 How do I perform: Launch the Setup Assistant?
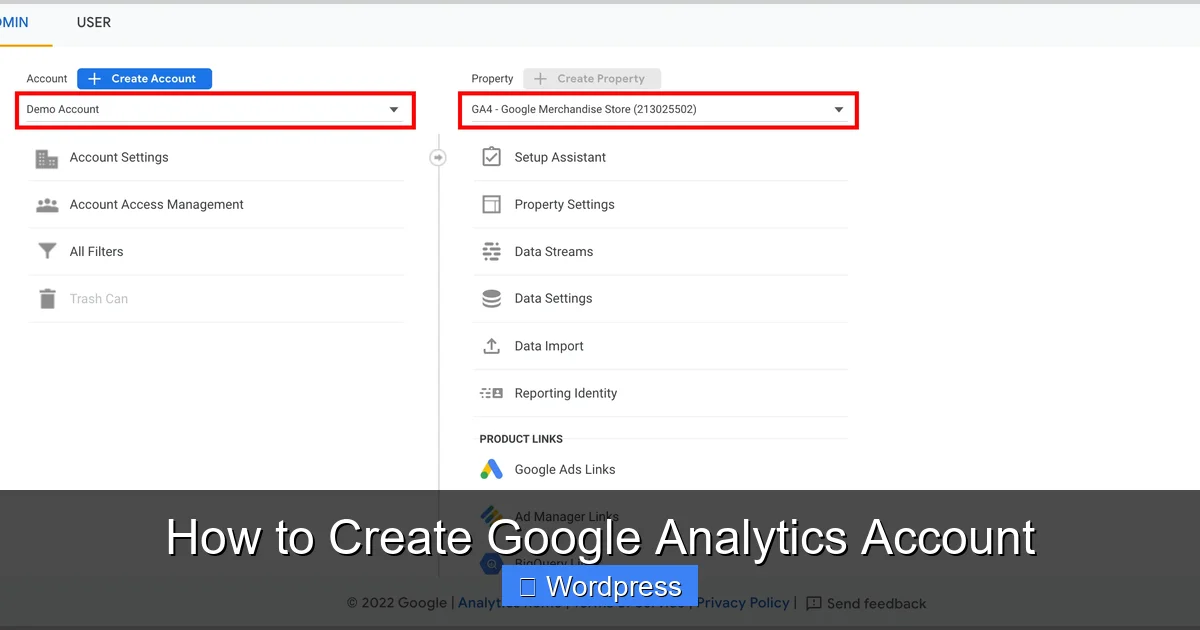click(x=560, y=157)
